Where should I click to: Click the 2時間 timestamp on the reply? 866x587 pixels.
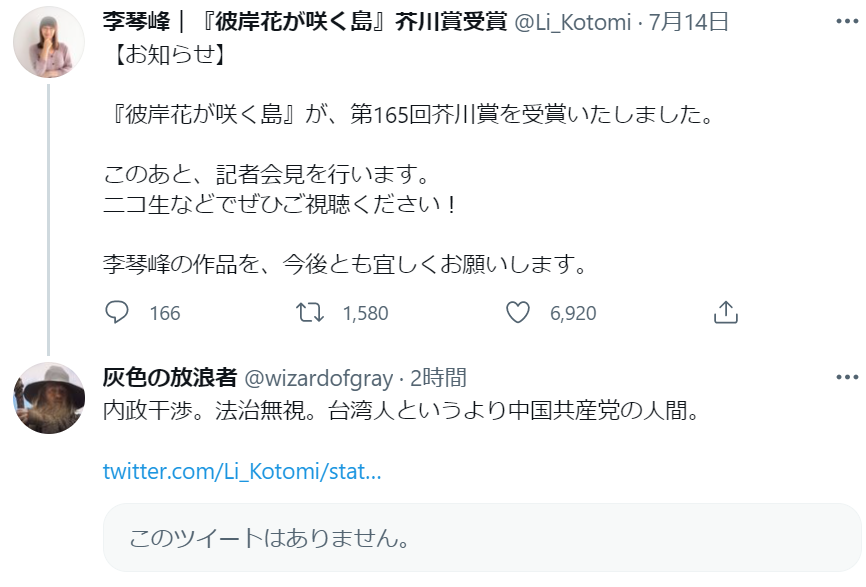tap(439, 378)
